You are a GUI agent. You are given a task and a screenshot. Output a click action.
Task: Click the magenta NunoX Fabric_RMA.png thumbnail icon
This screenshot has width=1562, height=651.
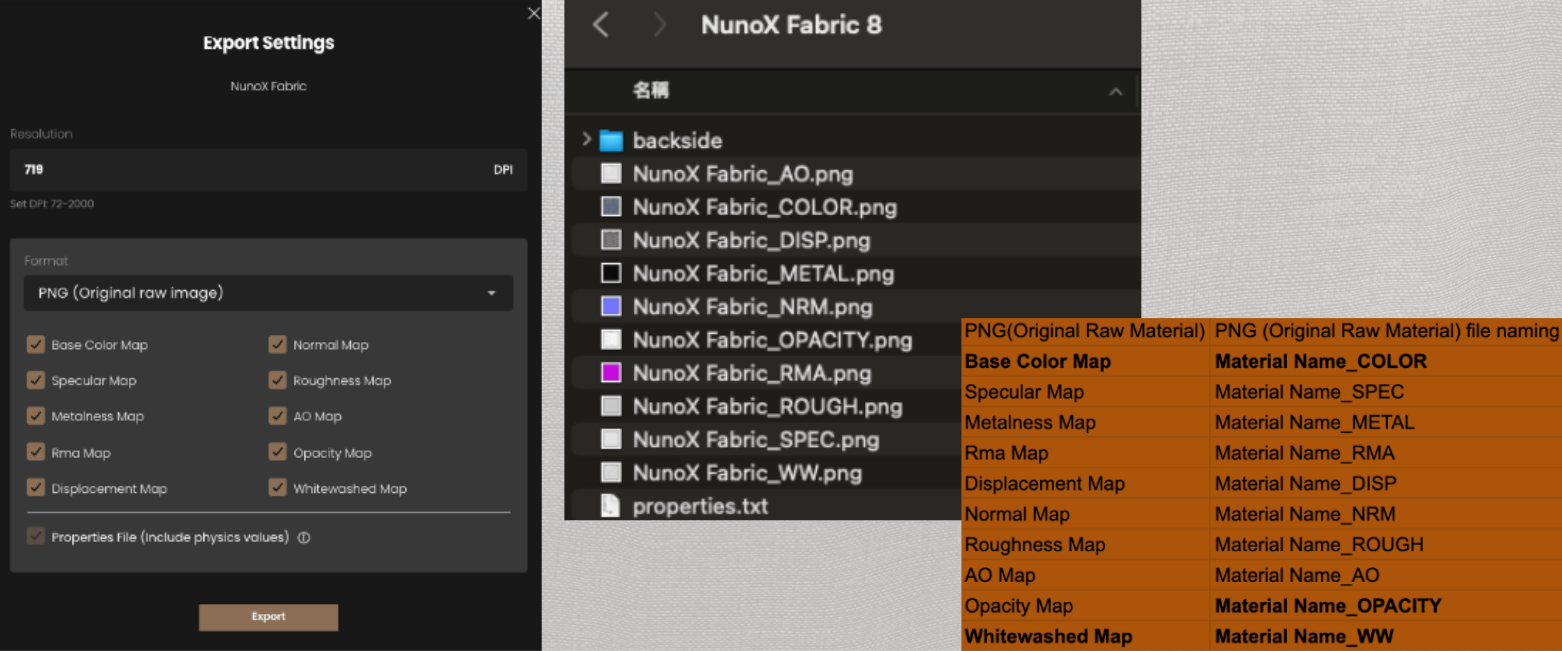tap(611, 373)
